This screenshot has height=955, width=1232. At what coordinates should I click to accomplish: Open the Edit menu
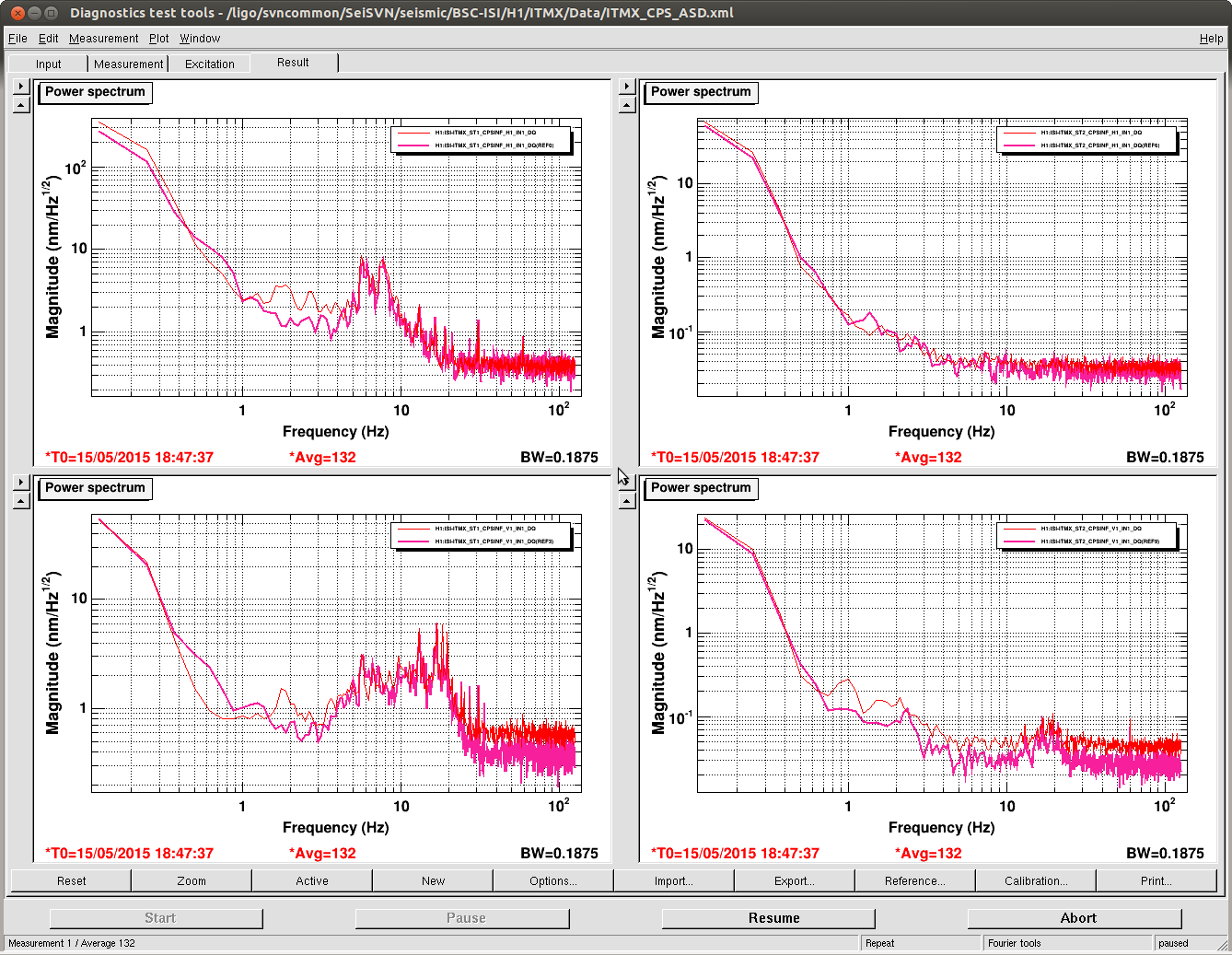tap(48, 39)
